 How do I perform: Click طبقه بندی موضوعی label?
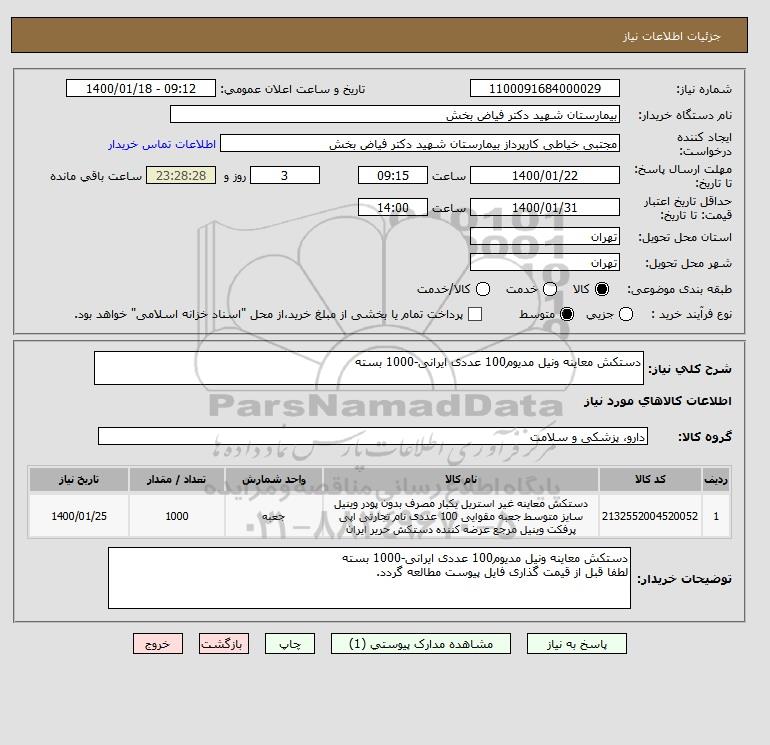[680, 289]
